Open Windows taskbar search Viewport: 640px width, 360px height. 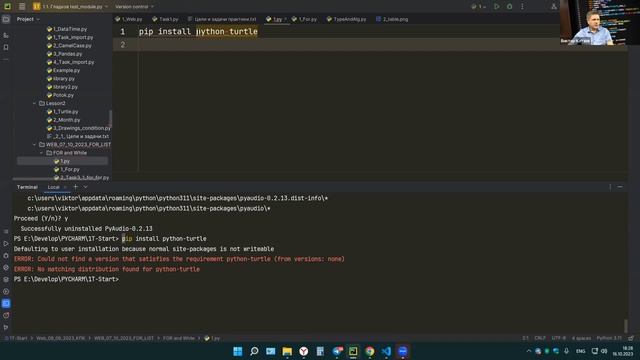[254, 351]
